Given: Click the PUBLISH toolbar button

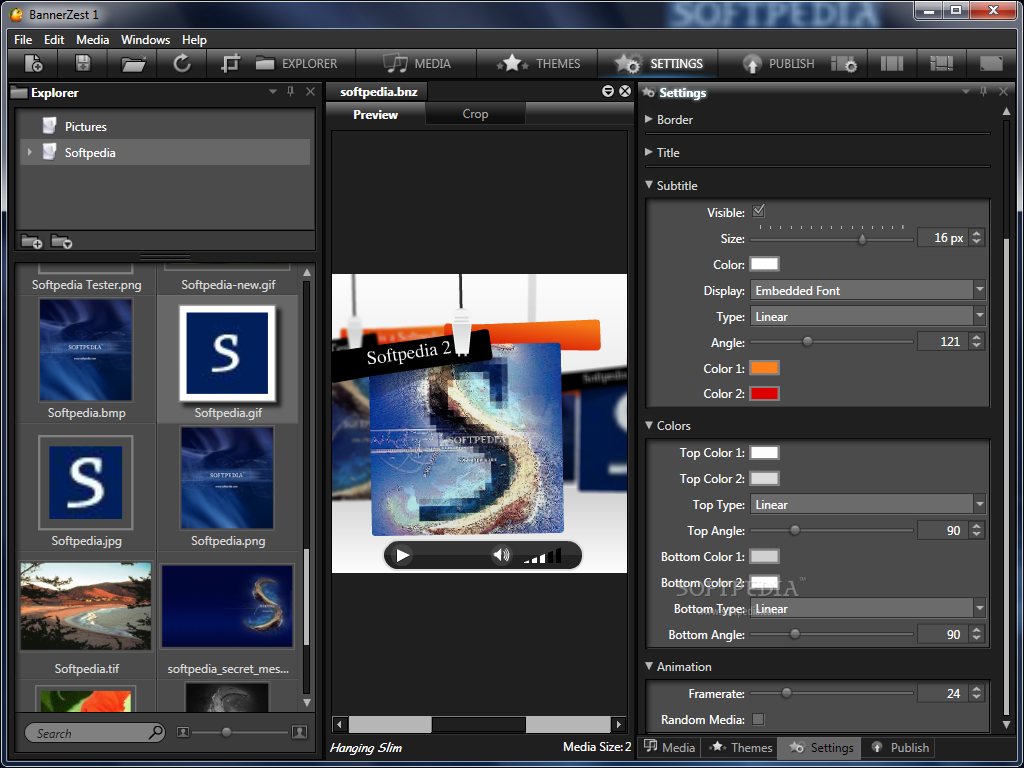Looking at the screenshot, I should pos(778,63).
